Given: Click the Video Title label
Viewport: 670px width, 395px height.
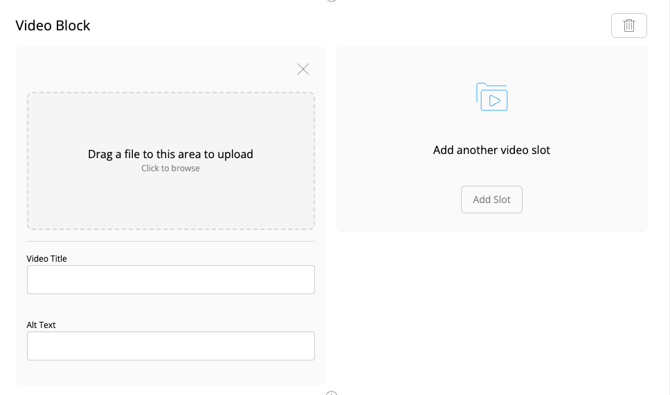Looking at the screenshot, I should 47,259.
